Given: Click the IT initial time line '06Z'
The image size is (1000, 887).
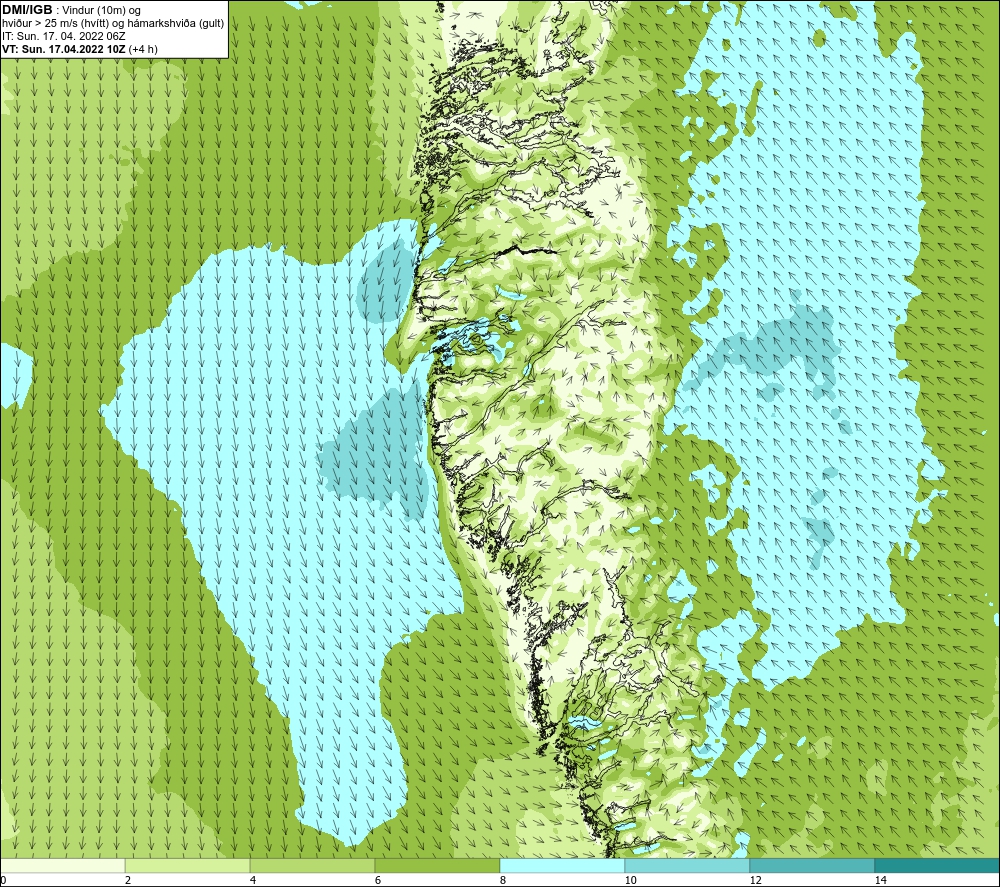Looking at the screenshot, I should [x=64, y=36].
